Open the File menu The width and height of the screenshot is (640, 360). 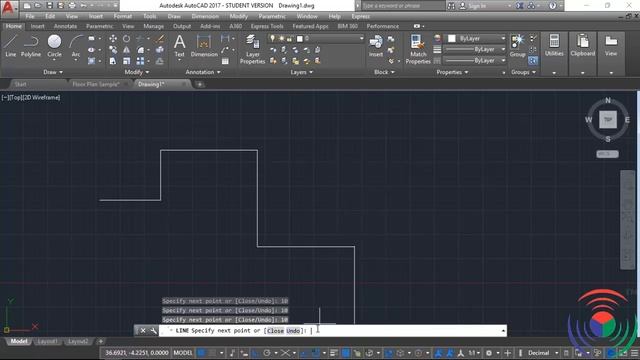(30, 16)
